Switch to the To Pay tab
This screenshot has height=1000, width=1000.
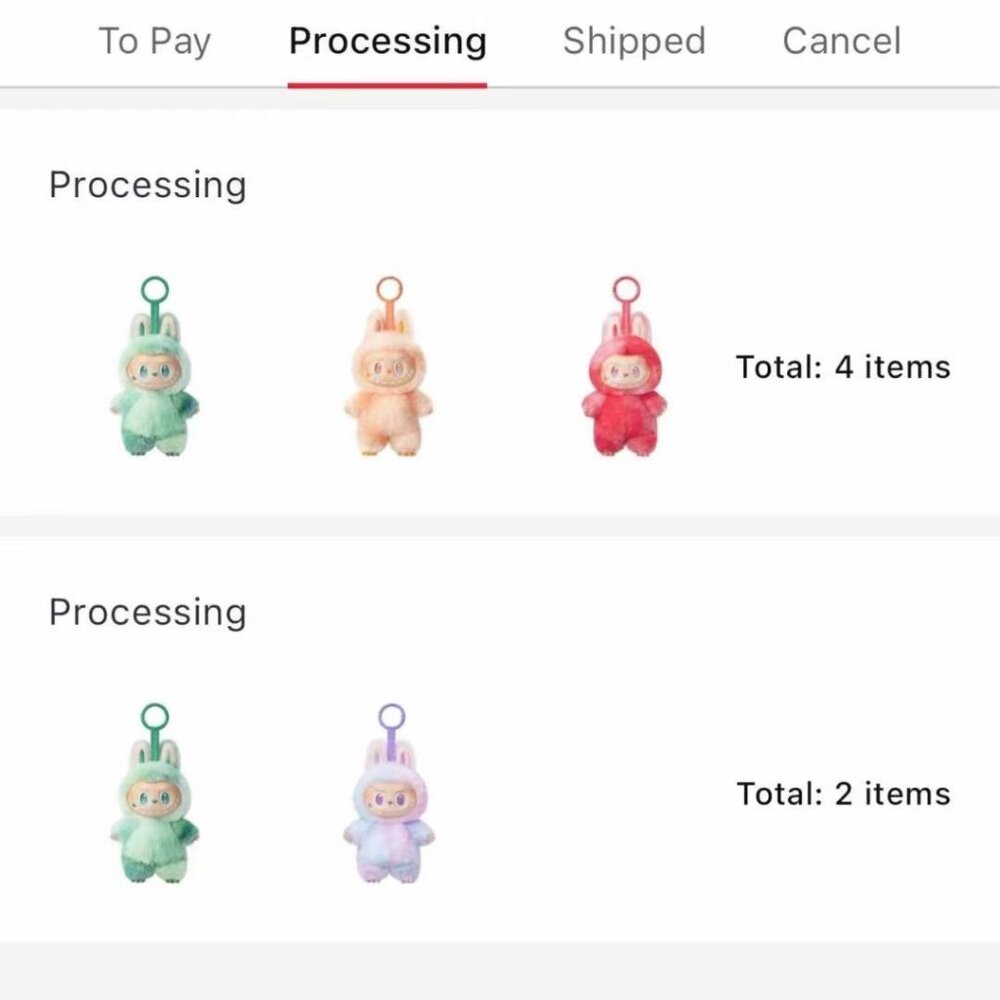pyautogui.click(x=155, y=41)
